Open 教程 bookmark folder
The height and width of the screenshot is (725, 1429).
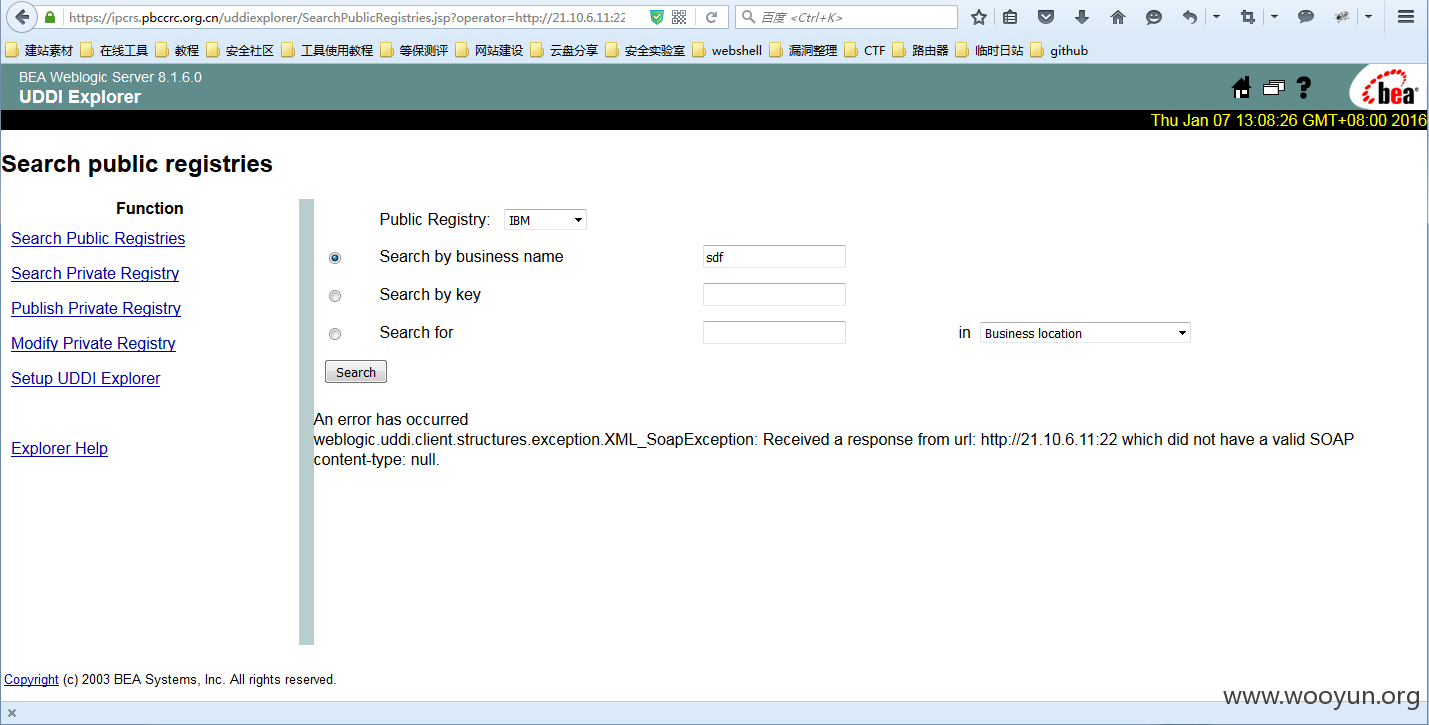[x=177, y=50]
